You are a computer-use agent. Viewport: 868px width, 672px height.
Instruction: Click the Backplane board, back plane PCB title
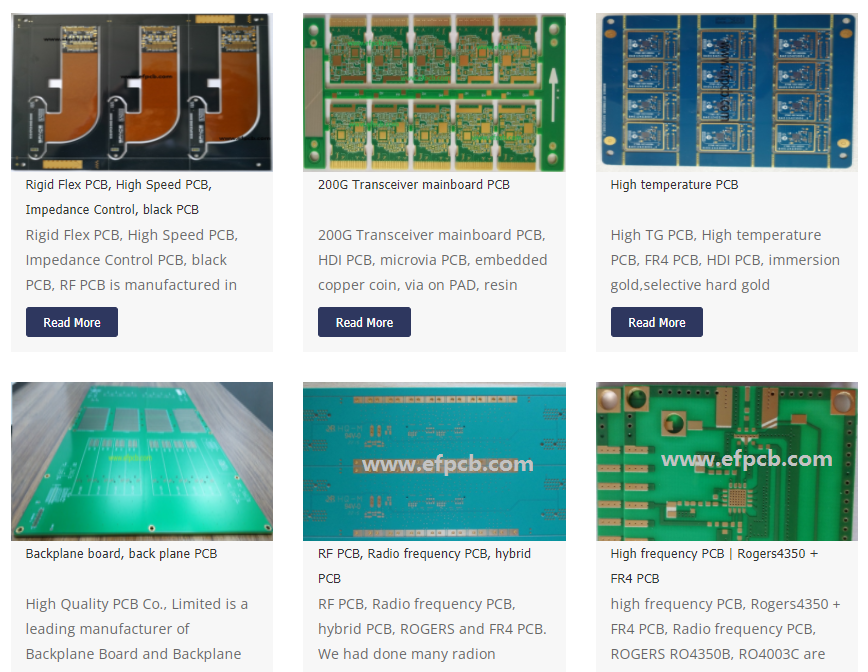pyautogui.click(x=121, y=554)
